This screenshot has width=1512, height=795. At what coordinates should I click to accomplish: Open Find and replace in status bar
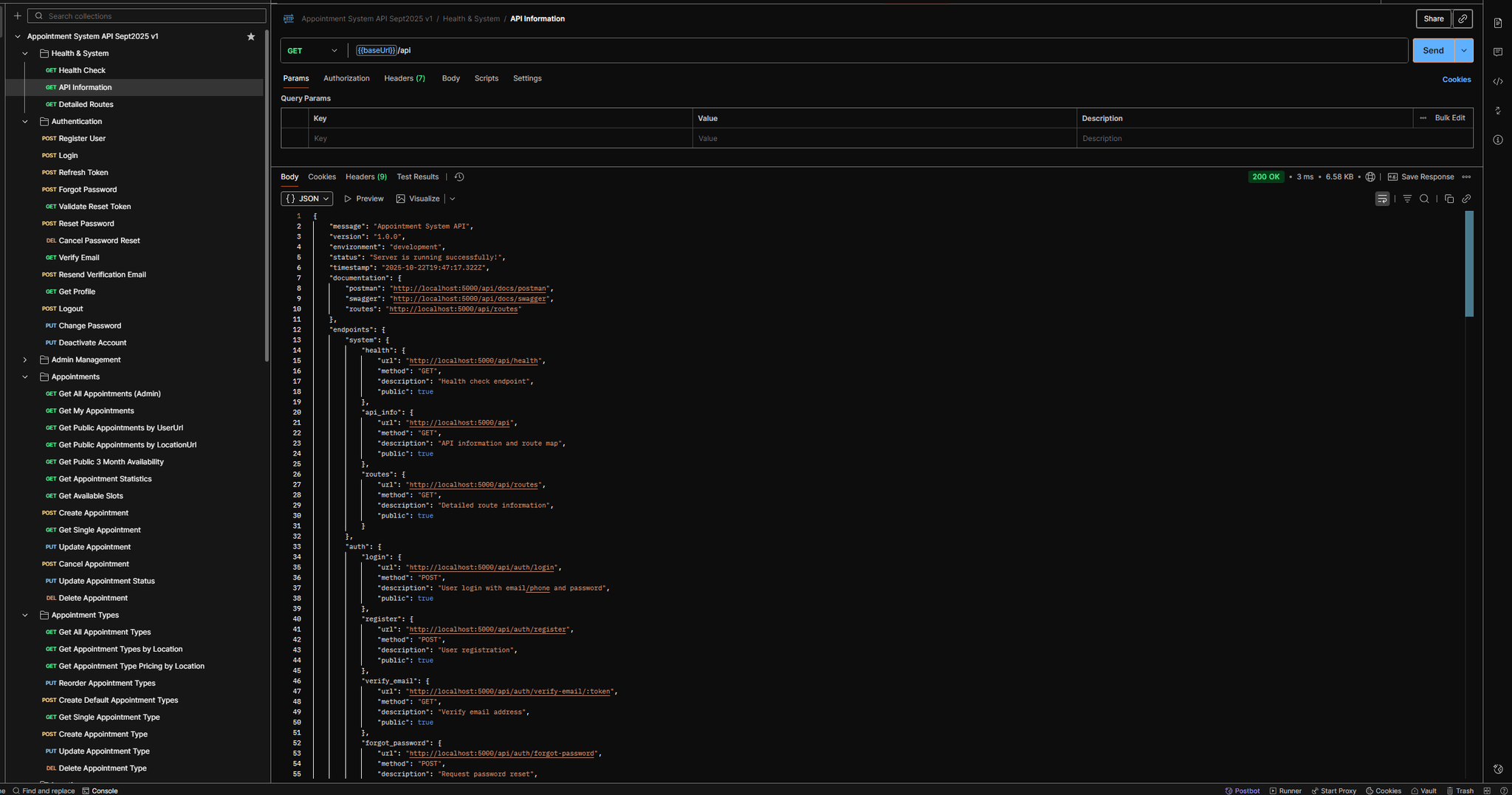click(x=44, y=791)
